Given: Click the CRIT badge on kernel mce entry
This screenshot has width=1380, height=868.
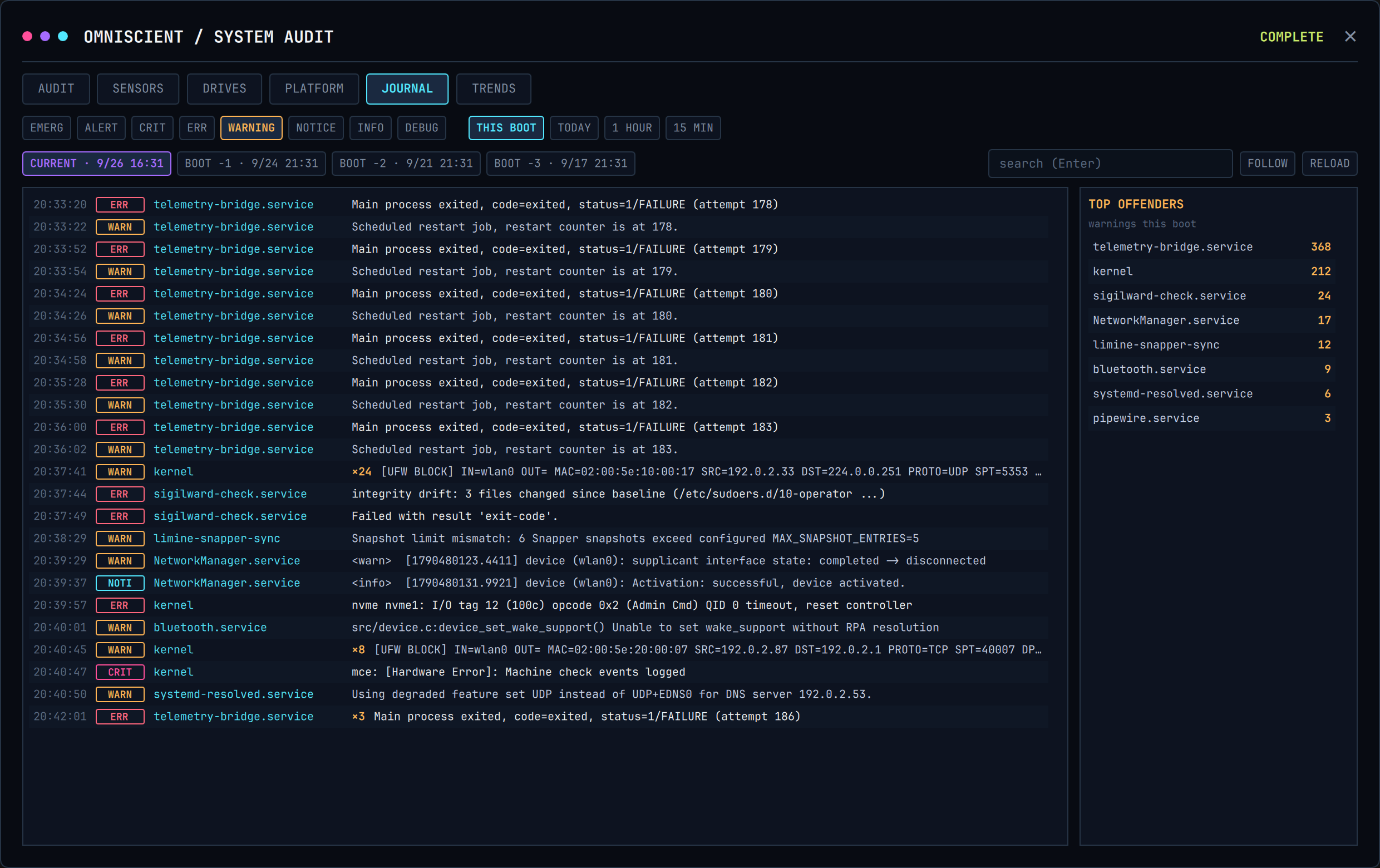Looking at the screenshot, I should (x=120, y=672).
